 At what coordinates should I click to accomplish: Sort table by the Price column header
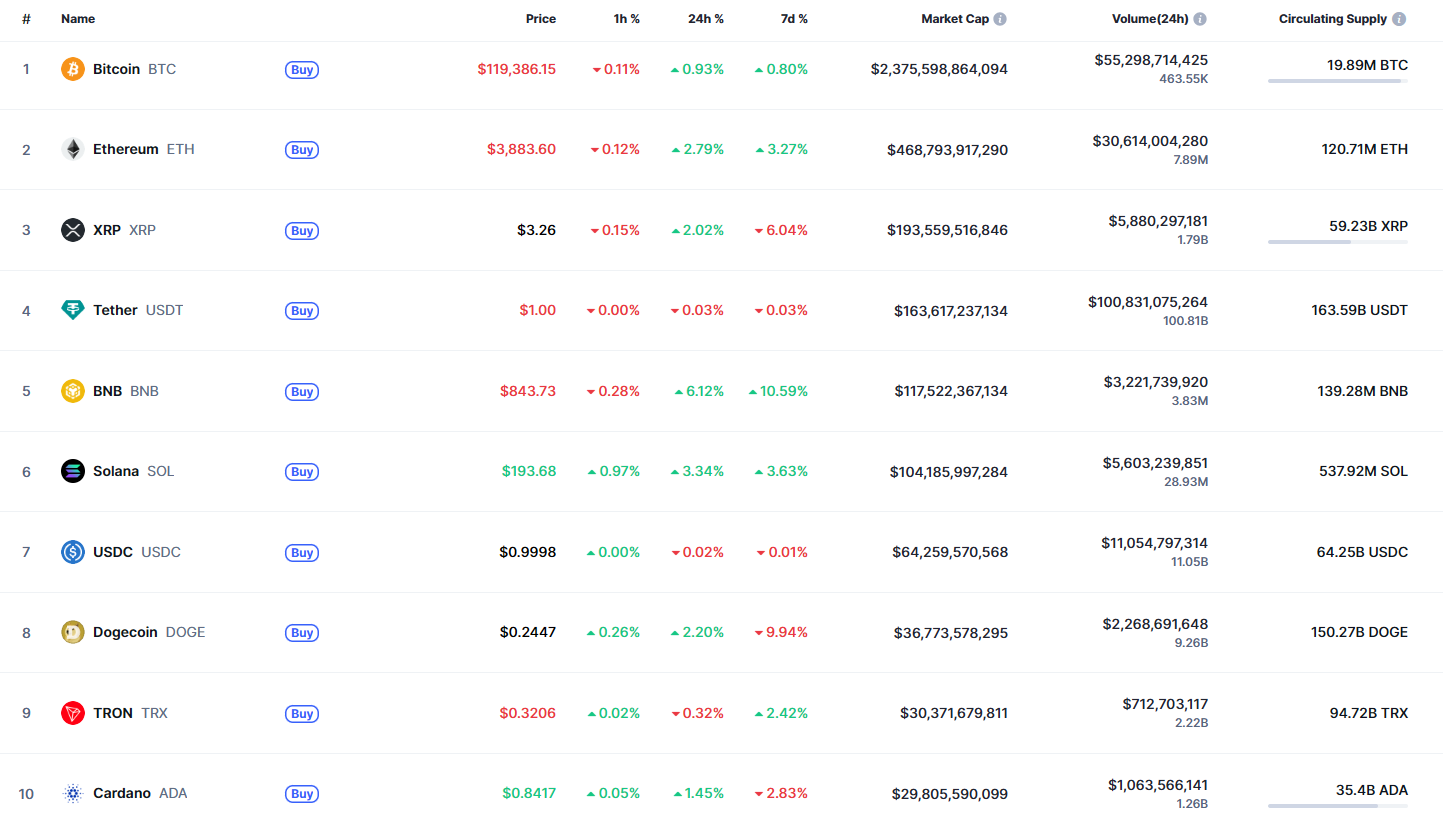(541, 19)
